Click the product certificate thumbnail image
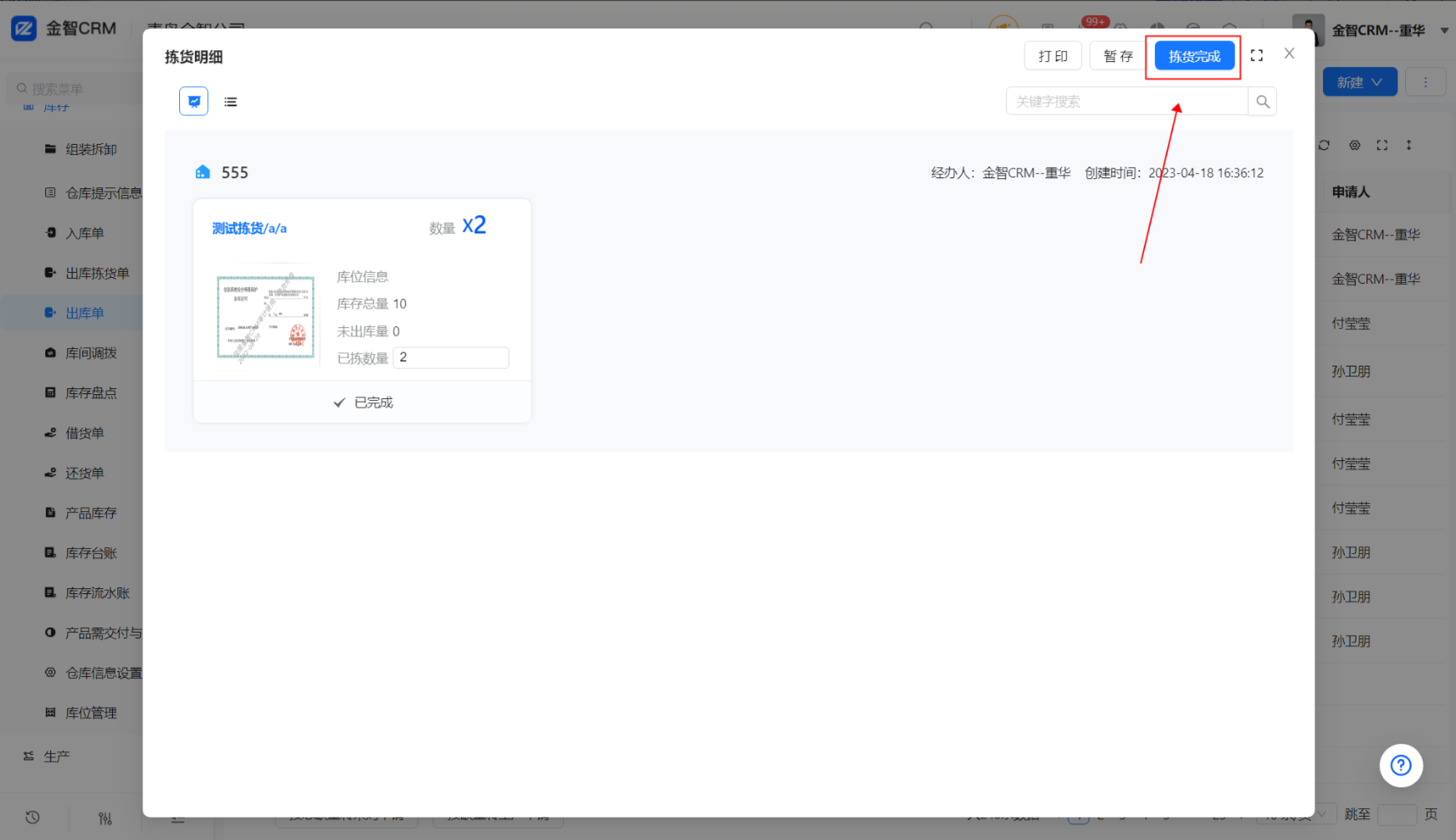This screenshot has width=1456, height=840. [265, 317]
